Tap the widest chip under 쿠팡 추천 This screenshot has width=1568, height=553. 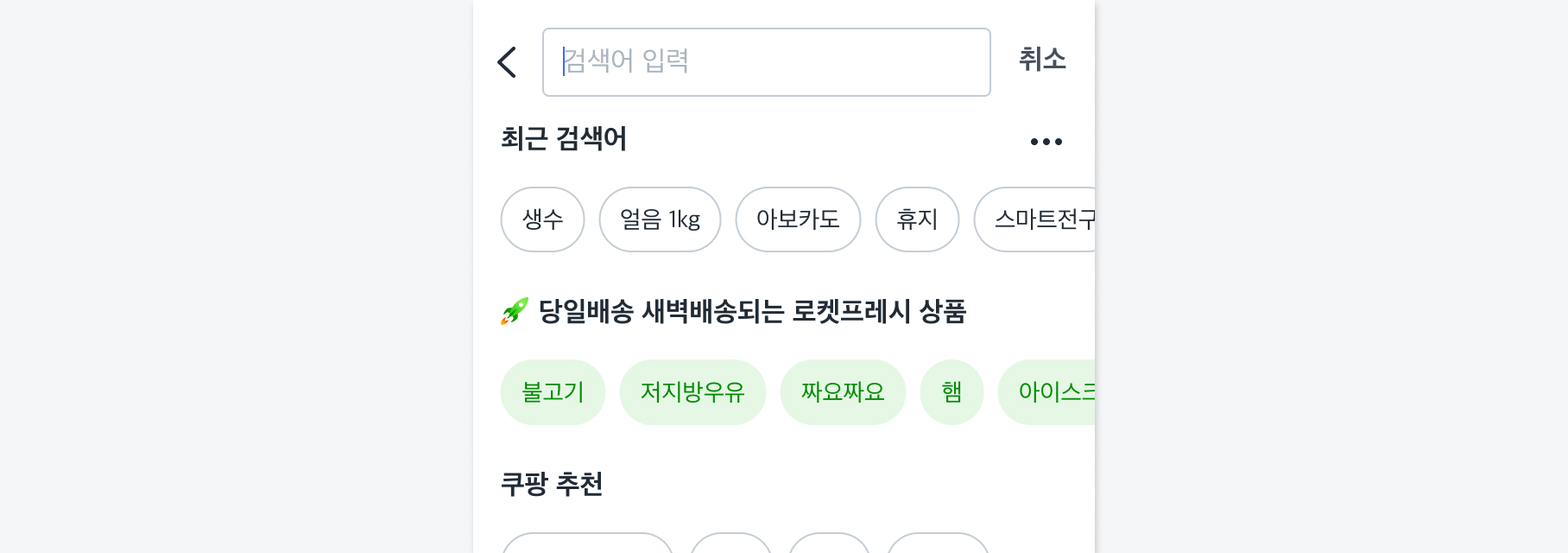point(587,544)
